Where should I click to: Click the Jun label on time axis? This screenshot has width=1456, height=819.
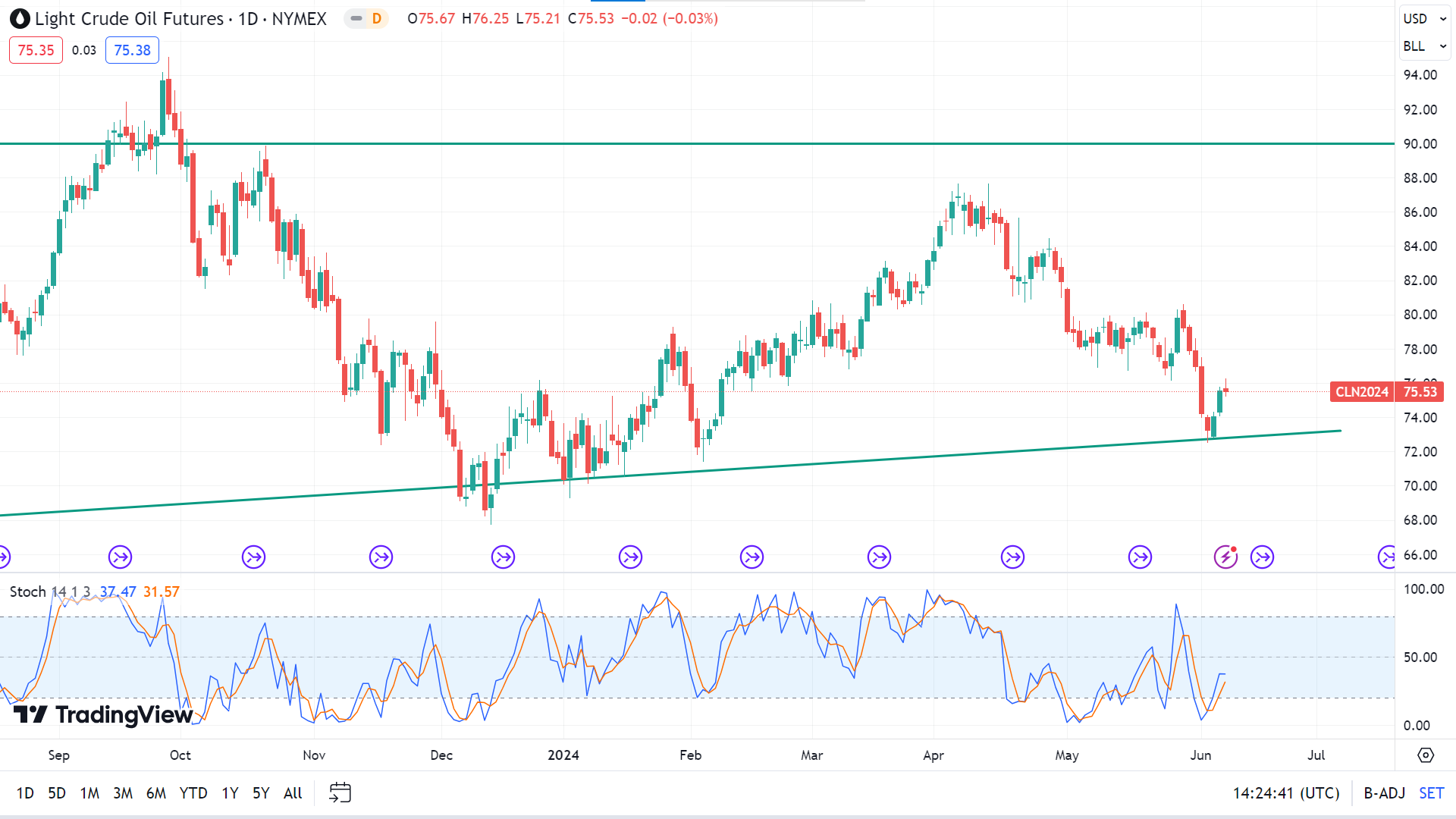tap(1201, 755)
